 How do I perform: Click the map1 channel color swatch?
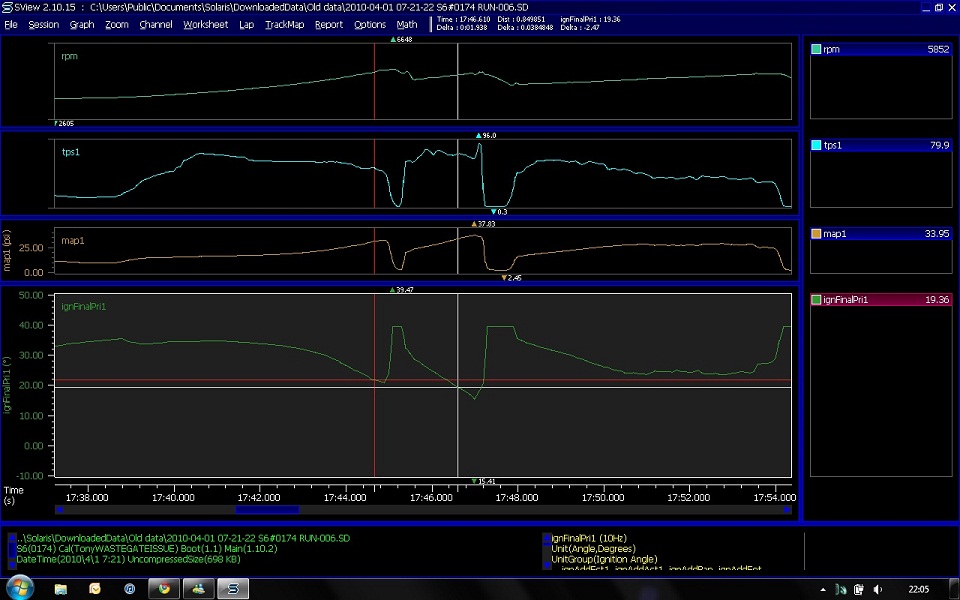[x=816, y=234]
